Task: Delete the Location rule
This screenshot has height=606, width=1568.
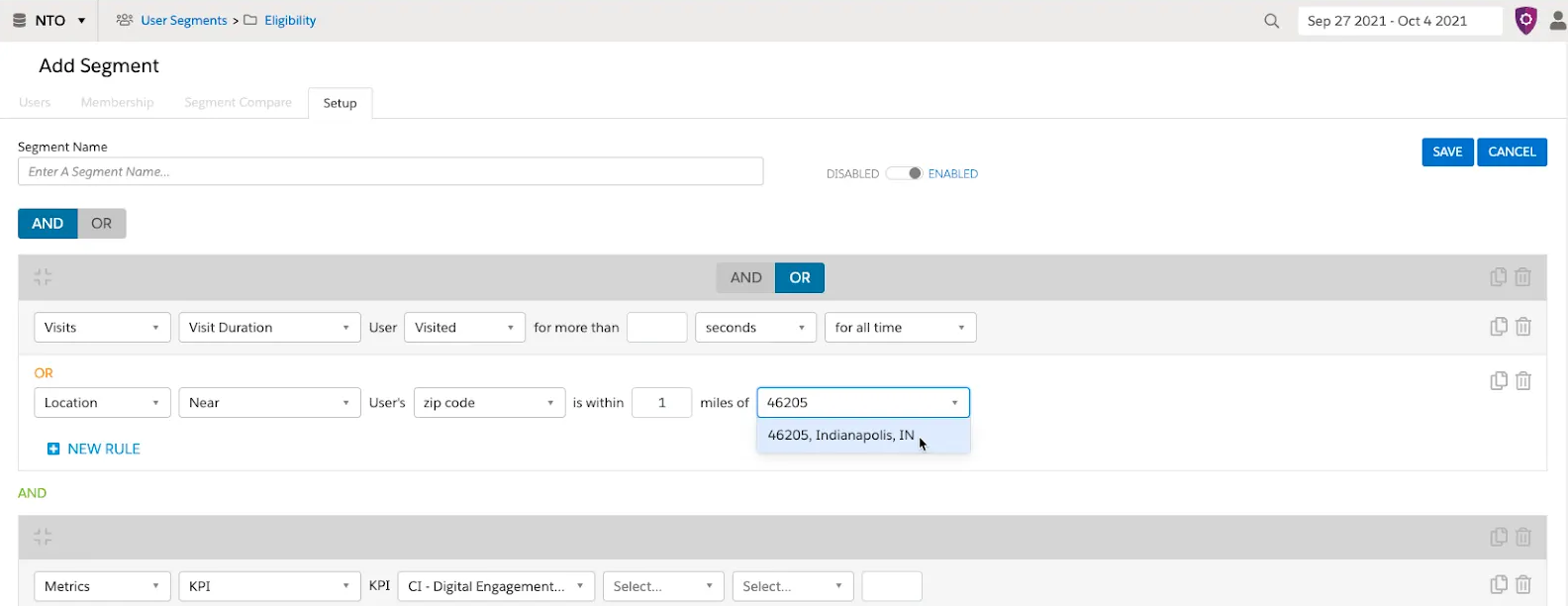Action: point(1523,380)
